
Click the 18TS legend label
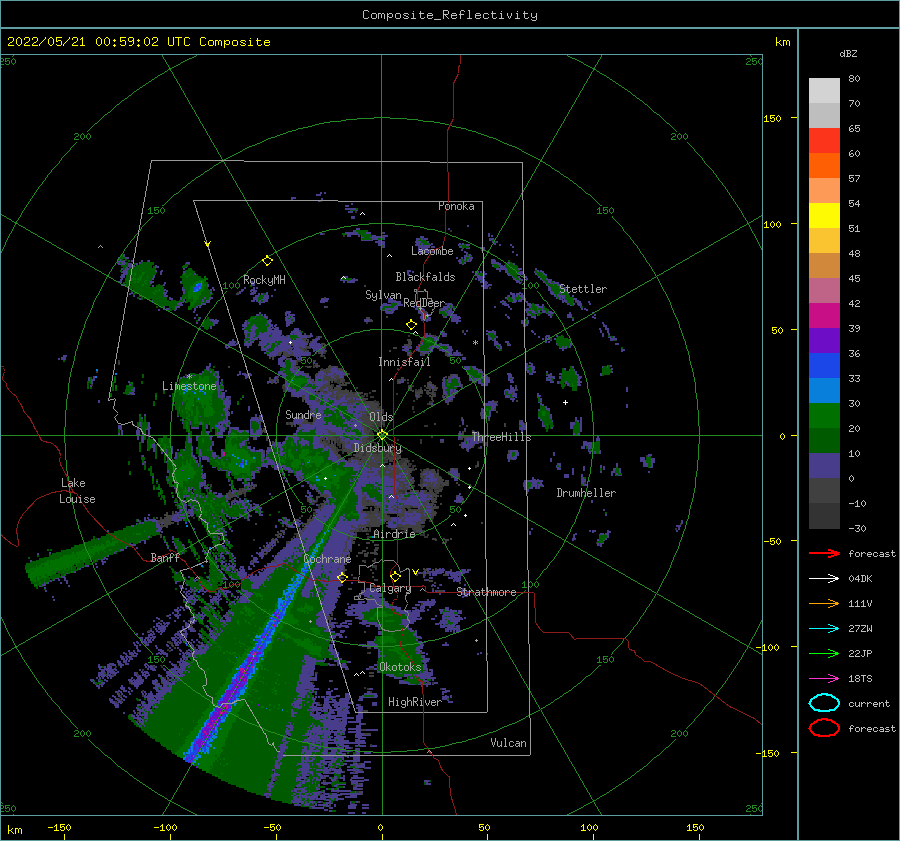coord(860,678)
